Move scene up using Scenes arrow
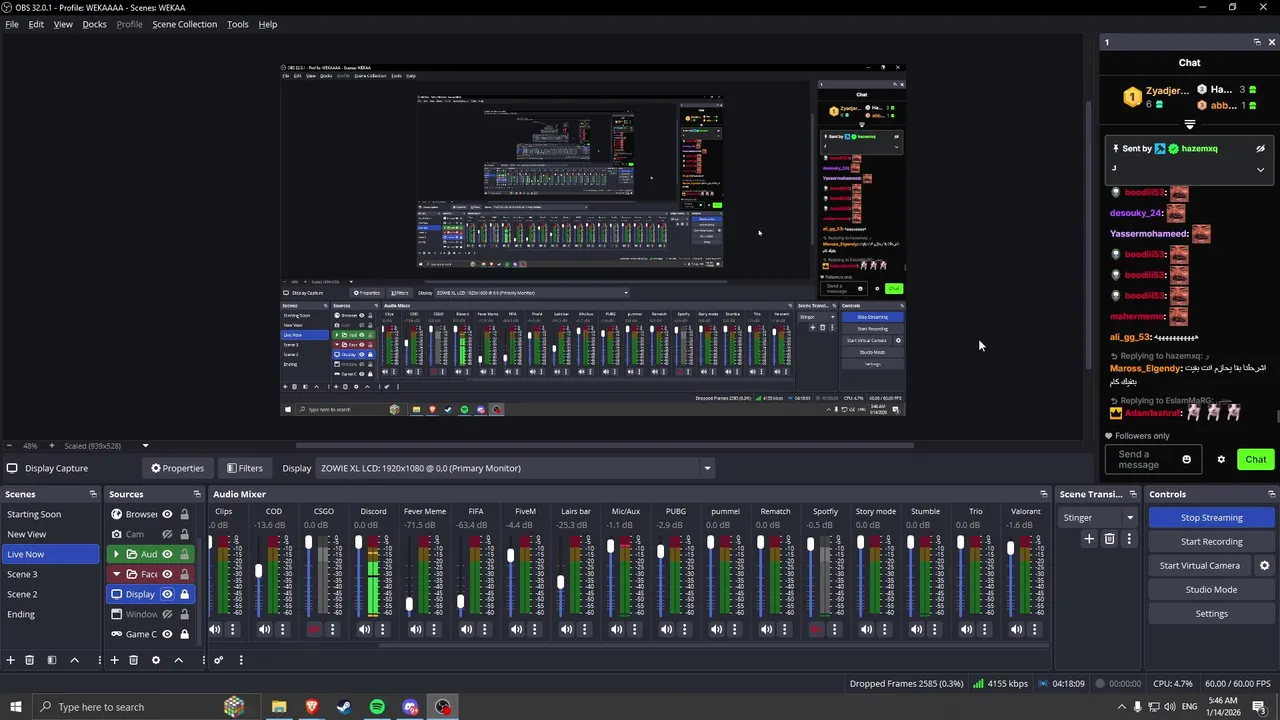Image resolution: width=1280 pixels, height=720 pixels. click(x=74, y=660)
